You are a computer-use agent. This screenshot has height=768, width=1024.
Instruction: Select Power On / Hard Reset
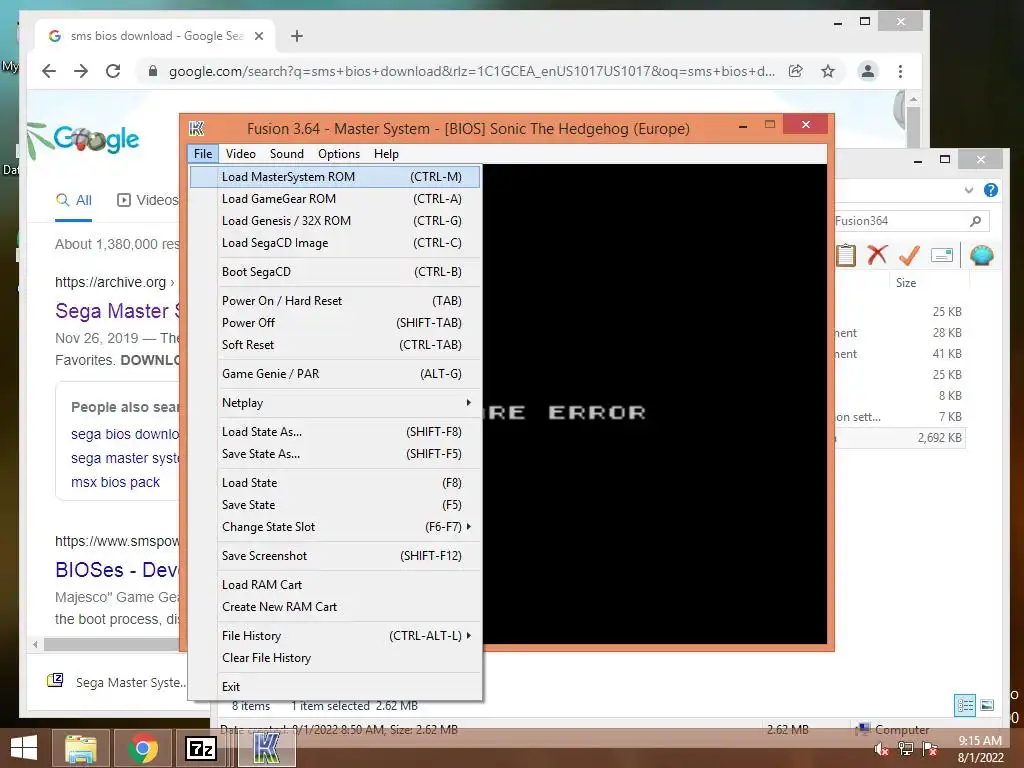(335, 300)
